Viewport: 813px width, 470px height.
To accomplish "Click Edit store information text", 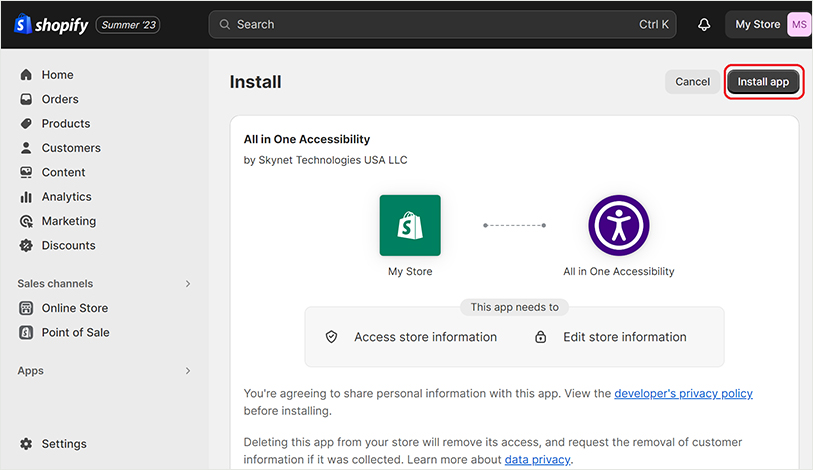I will pos(625,337).
